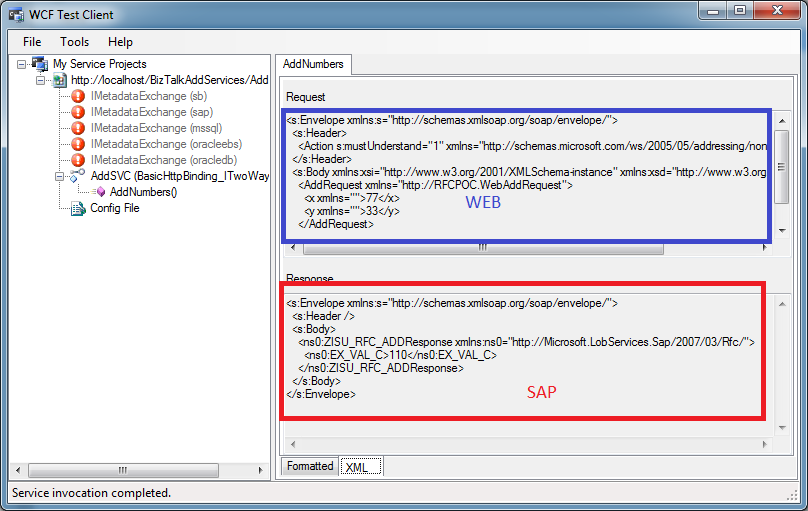808x511 pixels.
Task: Collapse the My Service Projects tree node
Action: [22, 64]
